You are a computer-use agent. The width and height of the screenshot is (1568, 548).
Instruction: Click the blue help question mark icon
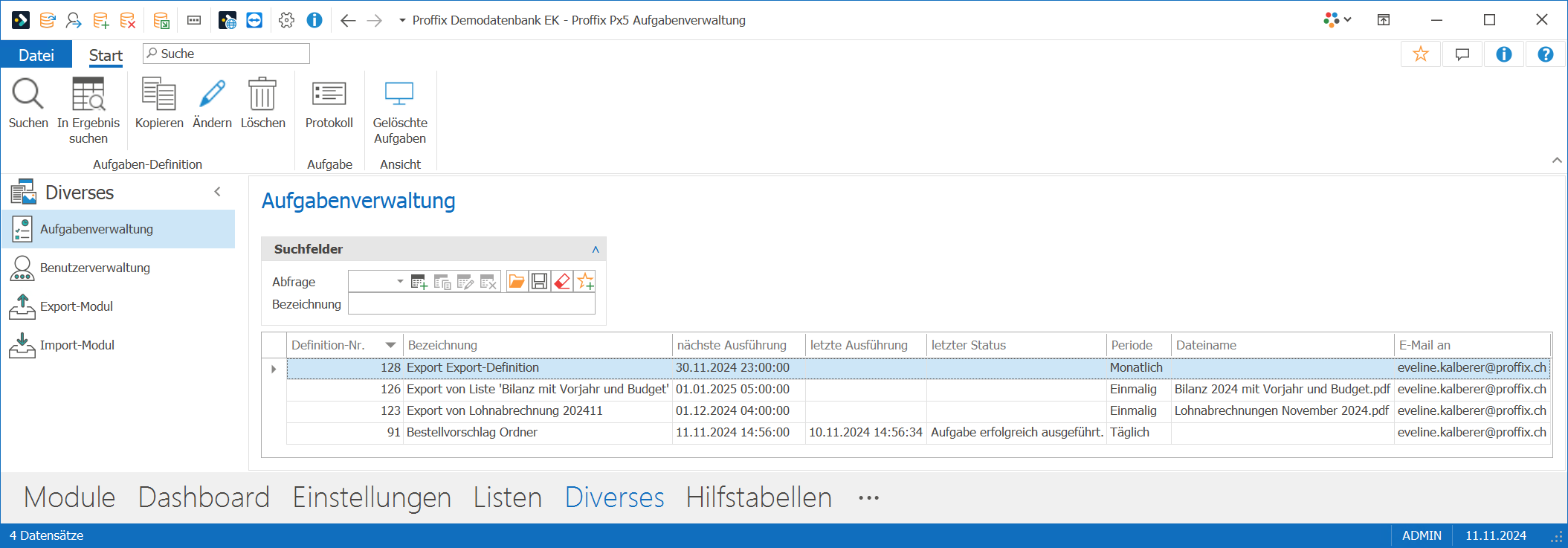(1546, 54)
